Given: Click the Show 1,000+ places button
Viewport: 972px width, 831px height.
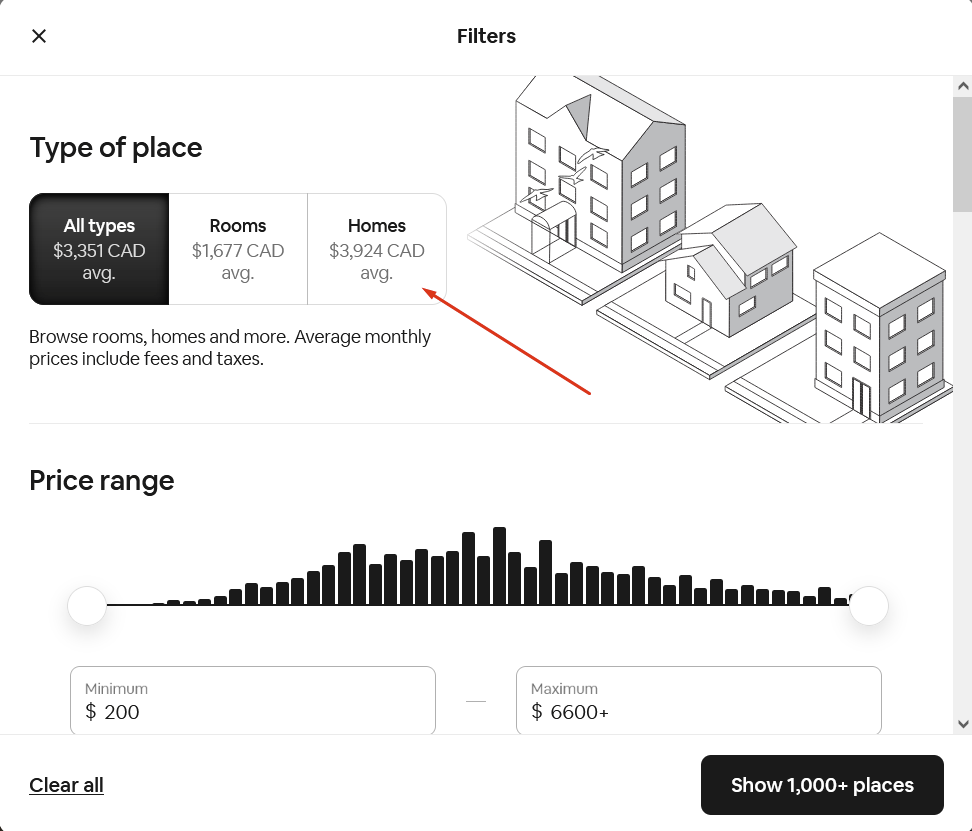Looking at the screenshot, I should click(x=822, y=785).
